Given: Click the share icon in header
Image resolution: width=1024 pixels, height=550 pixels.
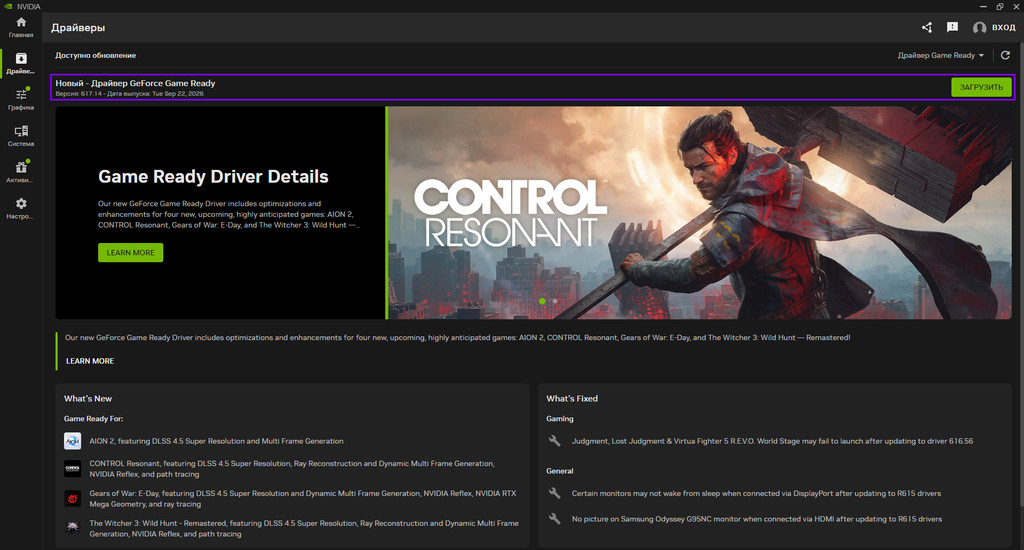Looking at the screenshot, I should [927, 27].
